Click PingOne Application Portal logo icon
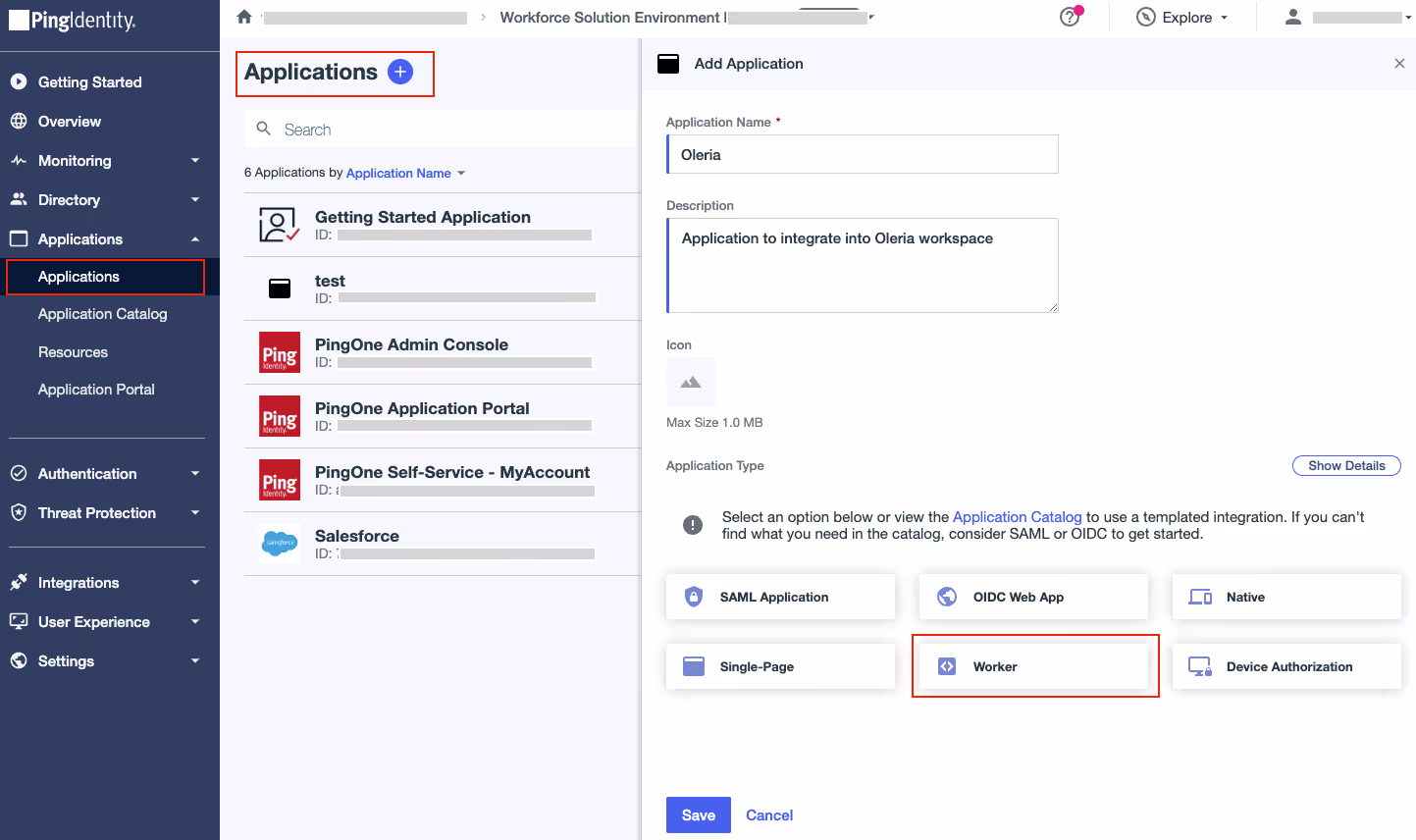The image size is (1416, 840). [280, 416]
